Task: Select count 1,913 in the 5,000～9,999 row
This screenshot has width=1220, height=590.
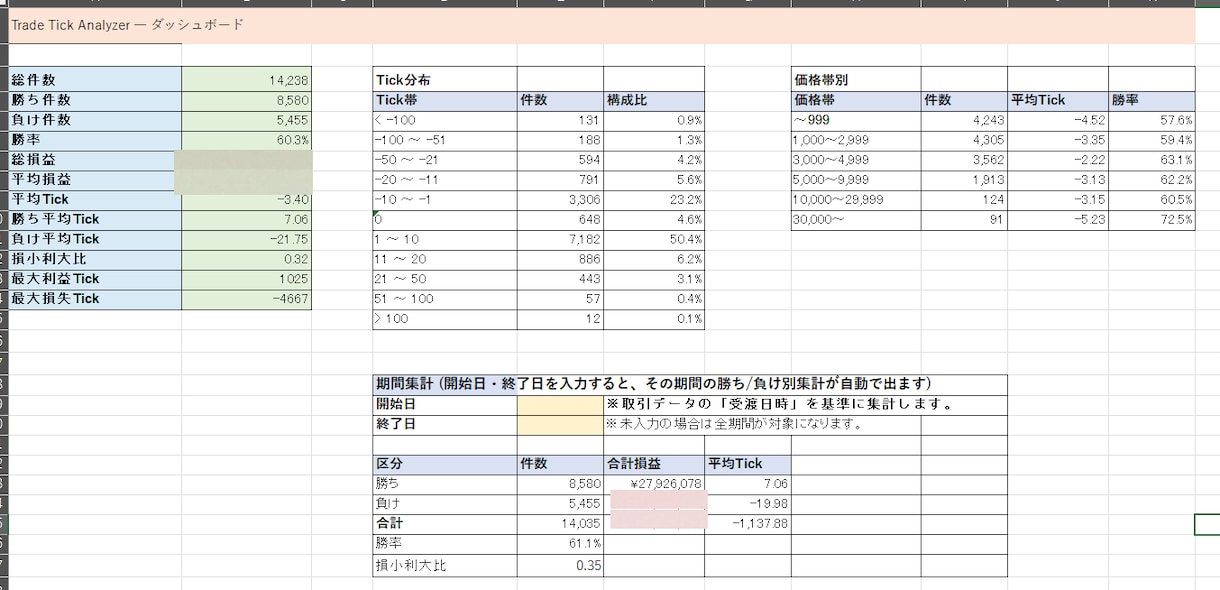Action: tap(964, 180)
